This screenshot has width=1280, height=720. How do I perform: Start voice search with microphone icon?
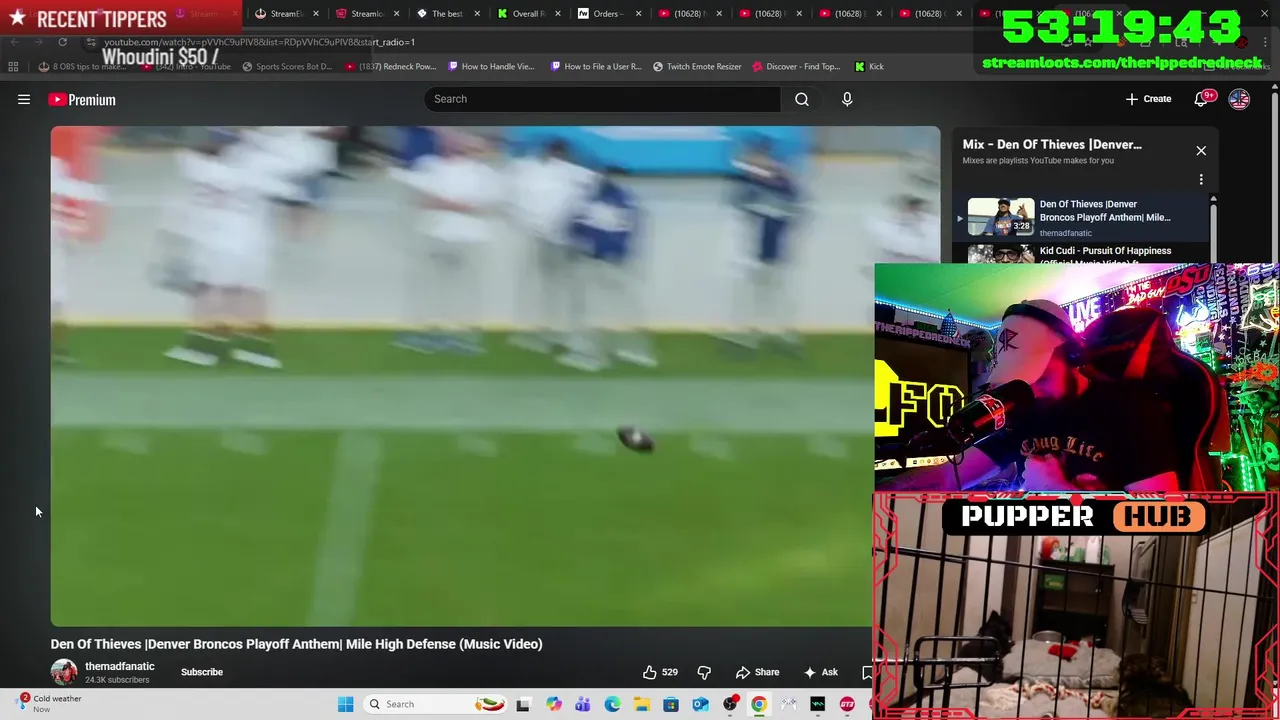(847, 99)
